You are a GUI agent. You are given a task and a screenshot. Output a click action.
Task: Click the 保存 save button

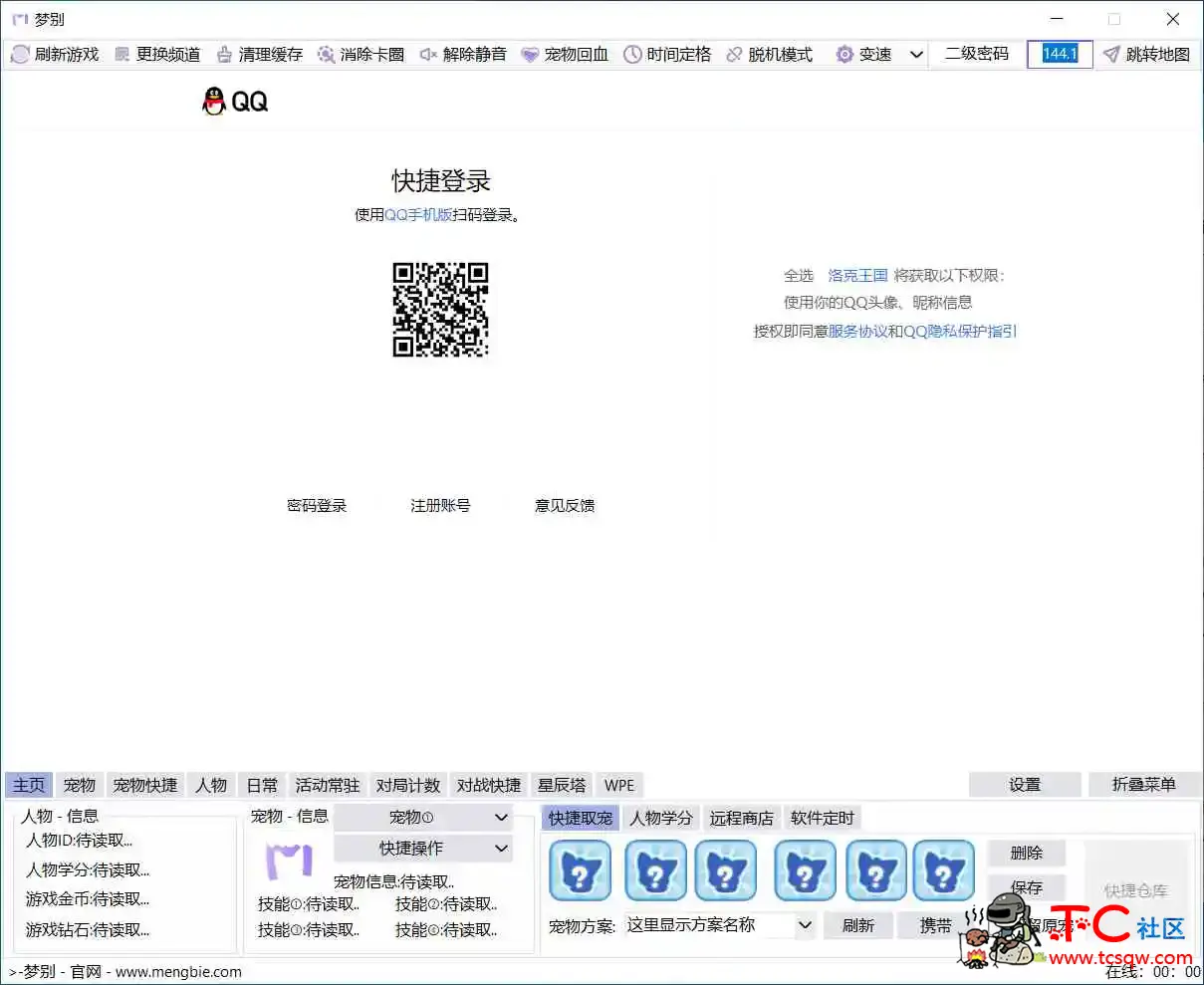tap(1026, 888)
